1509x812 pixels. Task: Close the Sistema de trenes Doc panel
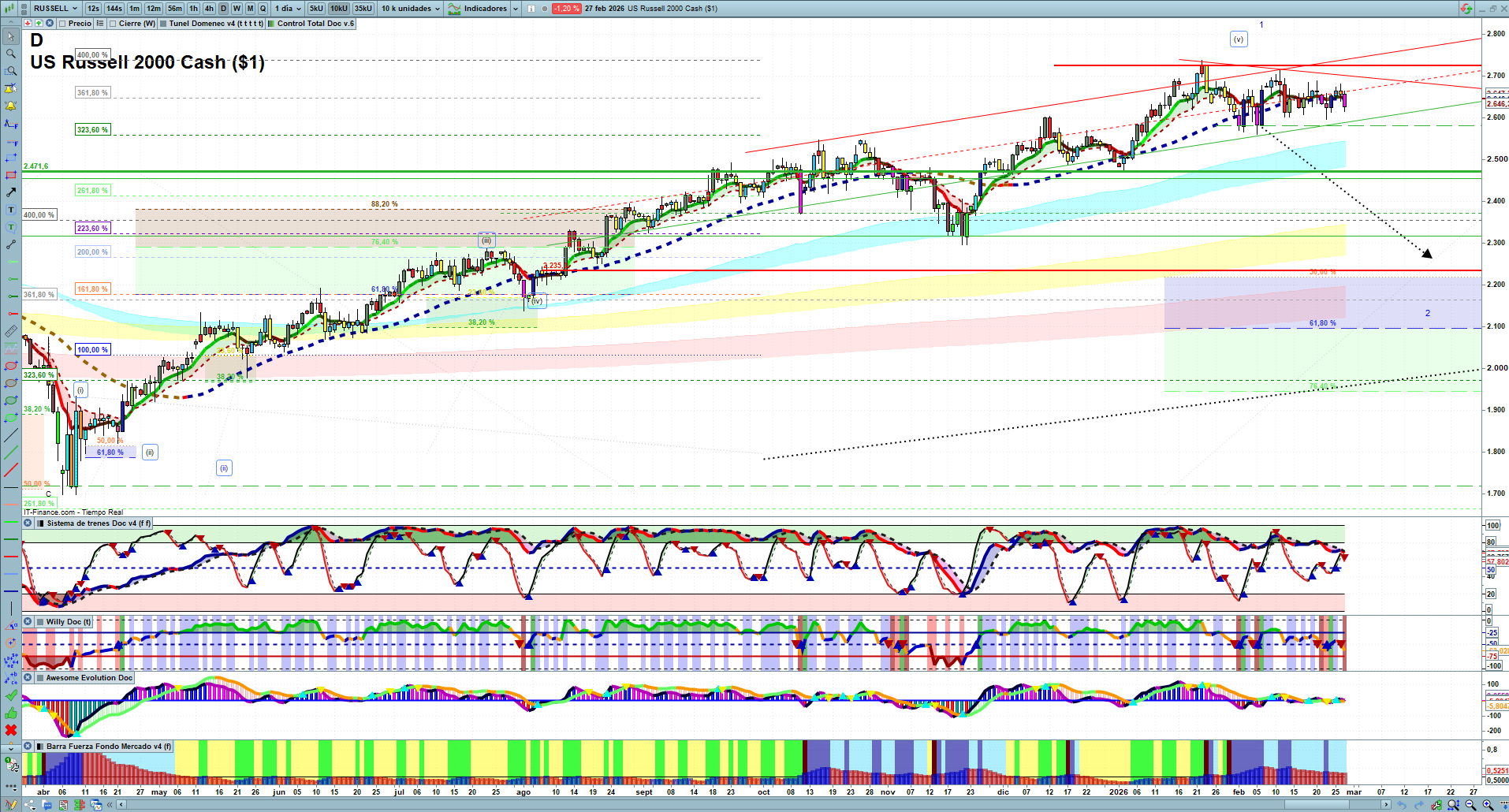click(x=28, y=523)
